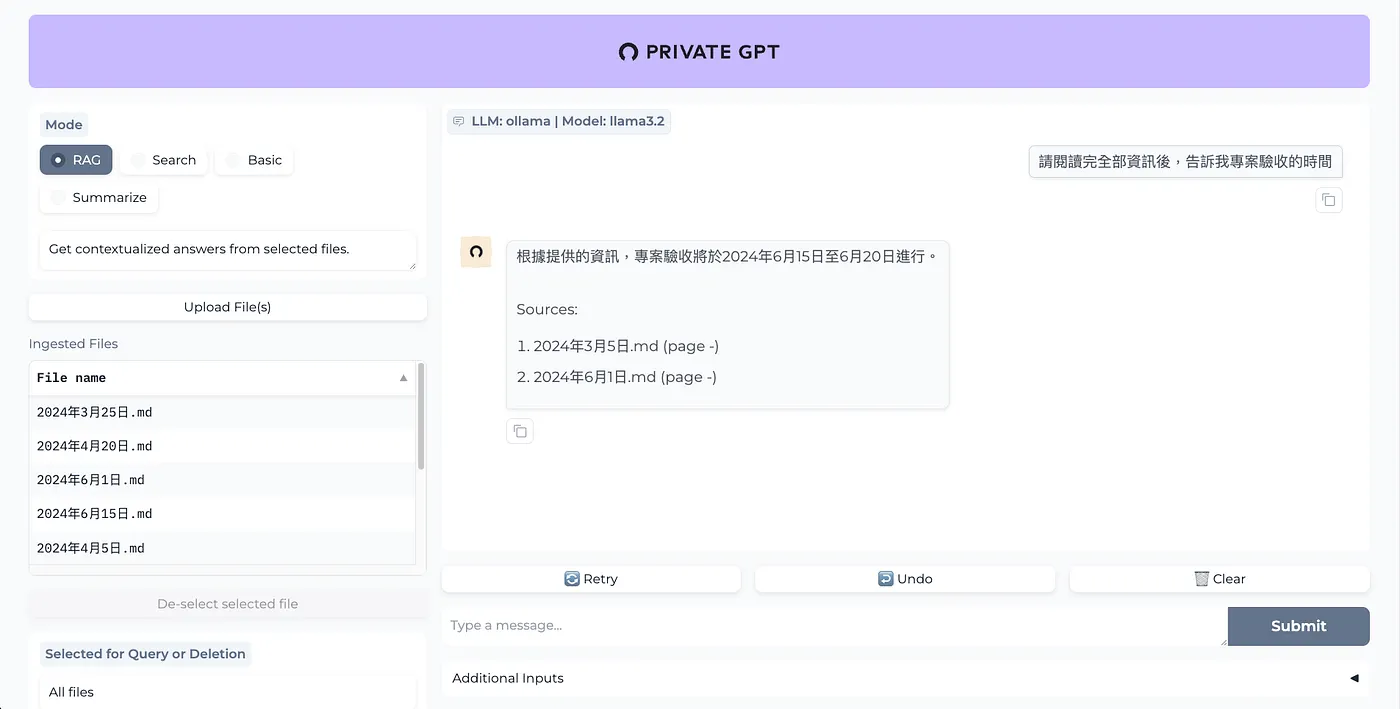1400x709 pixels.
Task: Click the Submit button
Action: 1298,626
